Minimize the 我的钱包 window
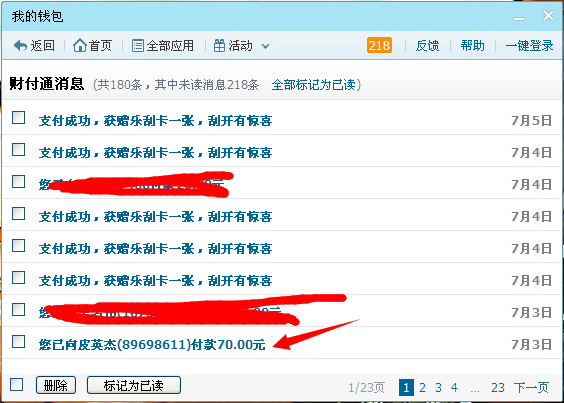This screenshot has height=403, width=564. point(519,18)
